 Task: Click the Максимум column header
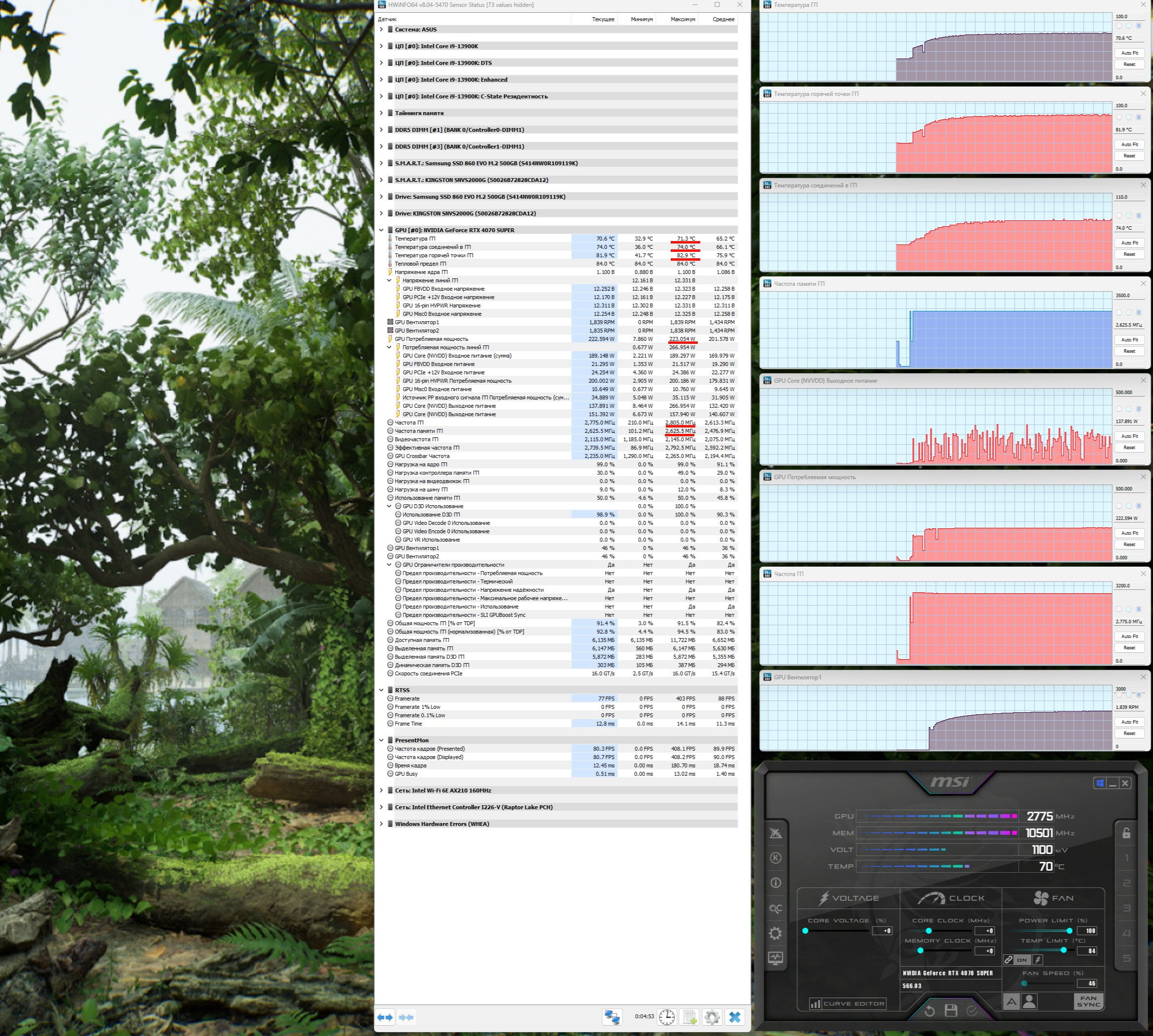click(683, 19)
